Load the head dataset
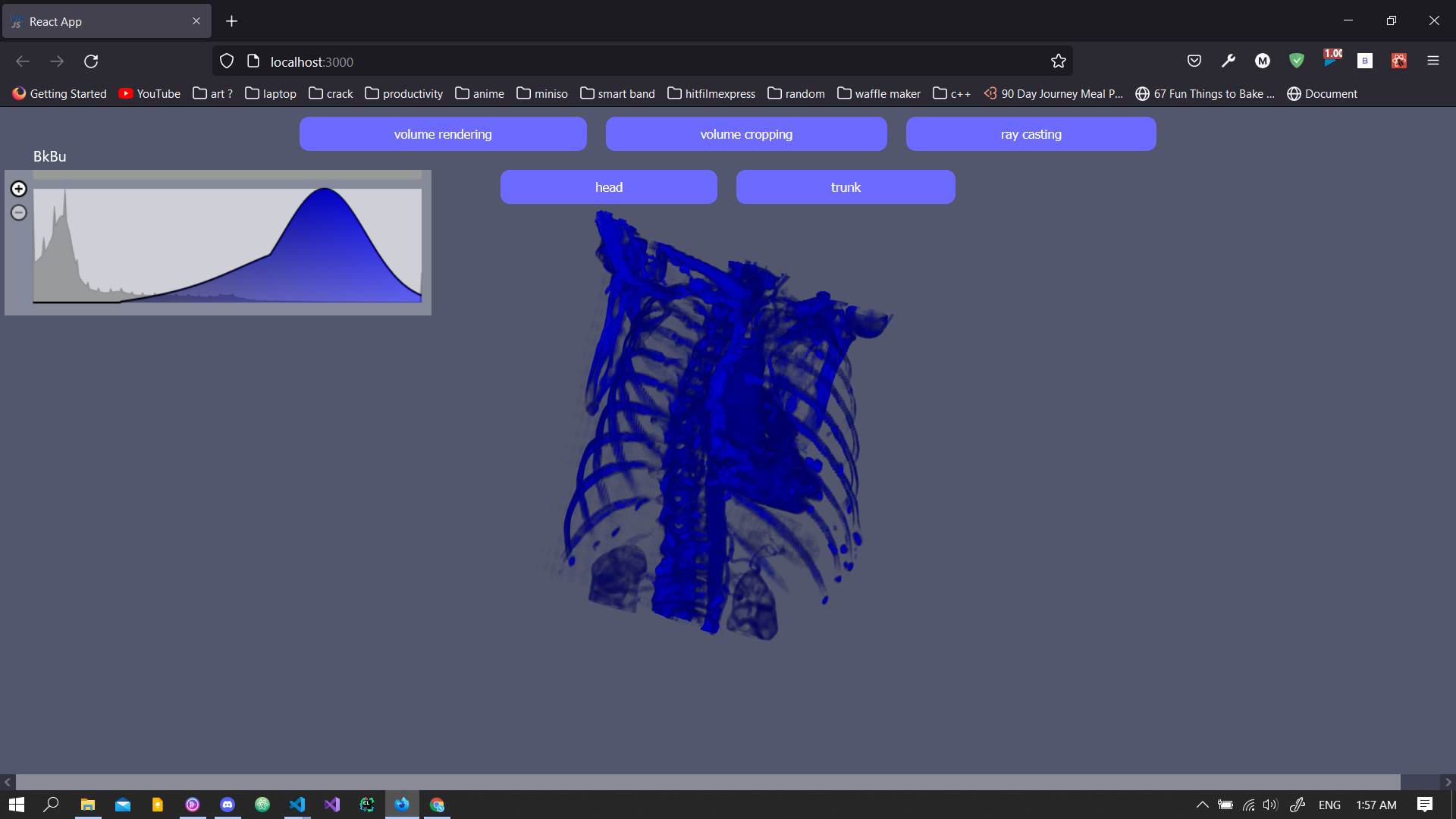This screenshot has width=1456, height=819. [x=608, y=187]
